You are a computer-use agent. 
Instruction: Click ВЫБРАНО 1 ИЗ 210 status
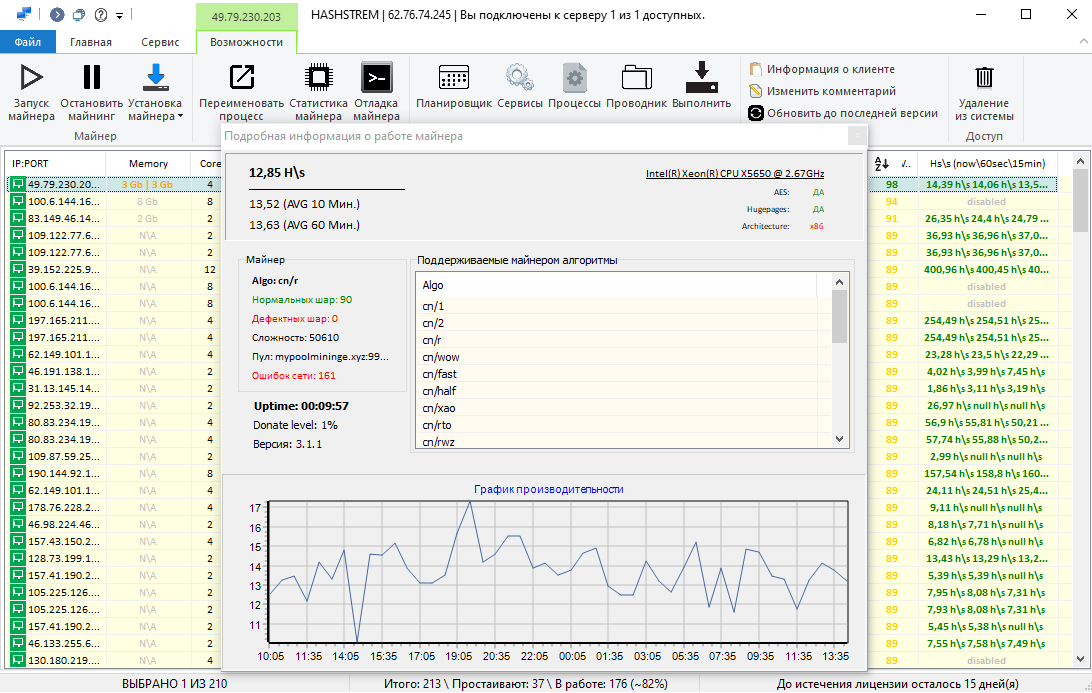tap(175, 684)
